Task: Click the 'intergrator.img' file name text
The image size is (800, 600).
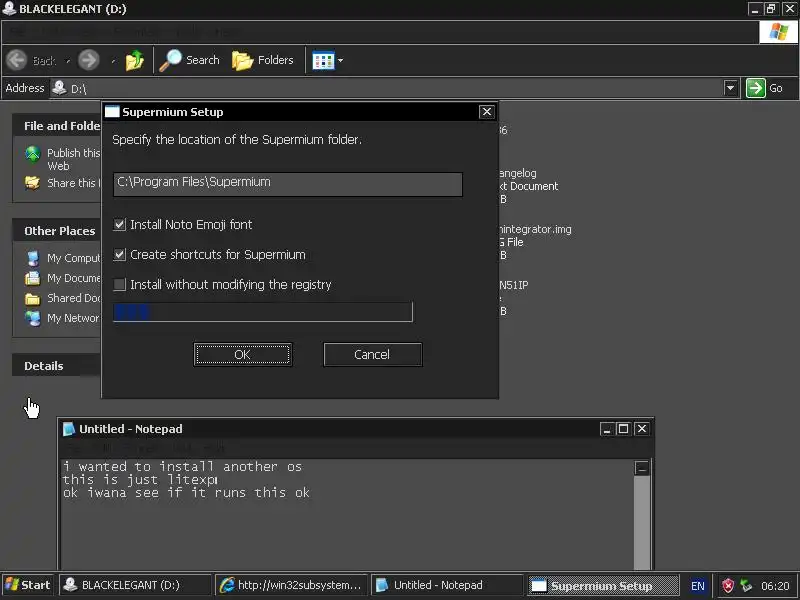Action: [x=535, y=229]
